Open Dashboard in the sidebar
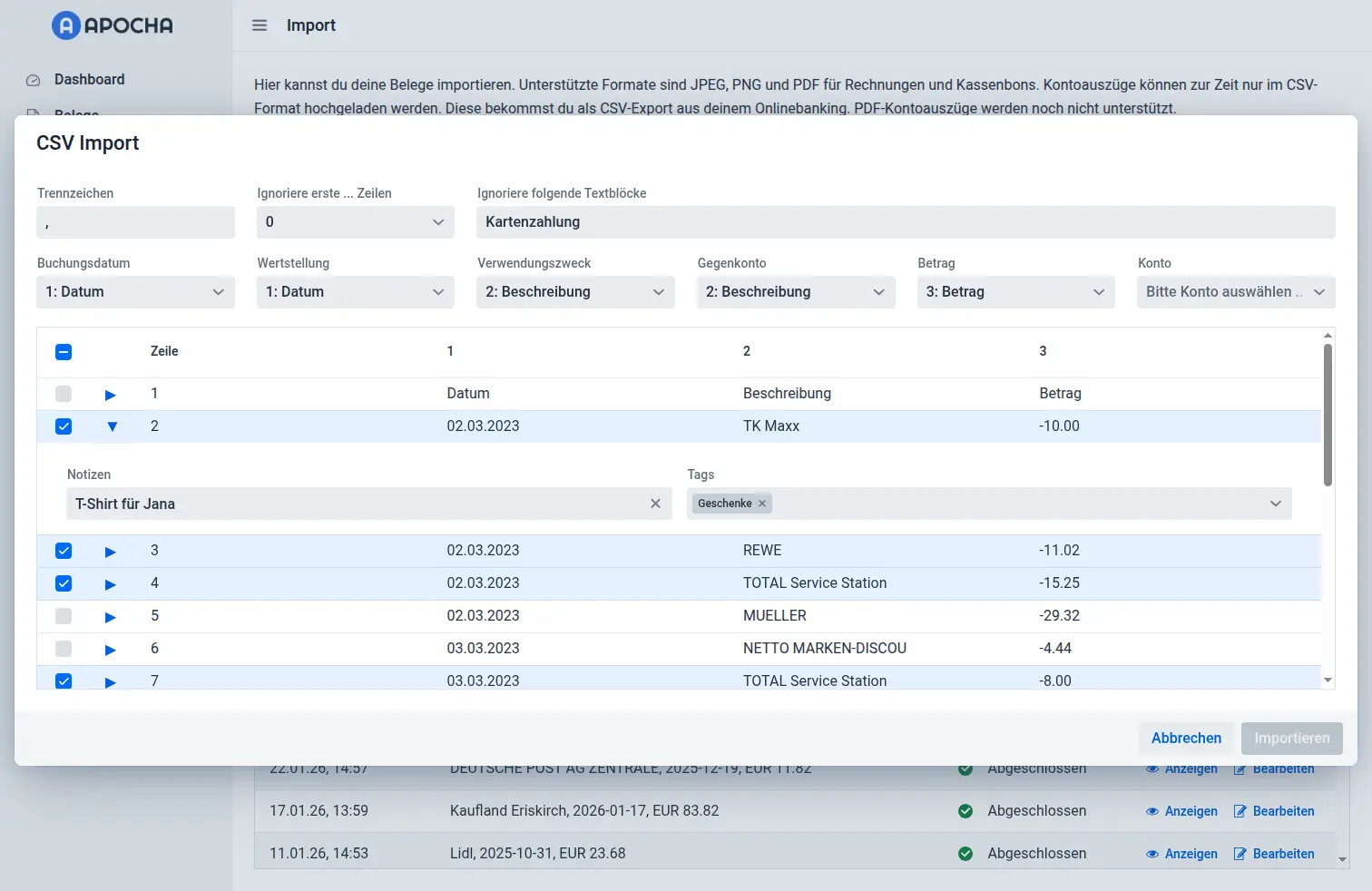This screenshot has height=891, width=1372. pos(89,80)
